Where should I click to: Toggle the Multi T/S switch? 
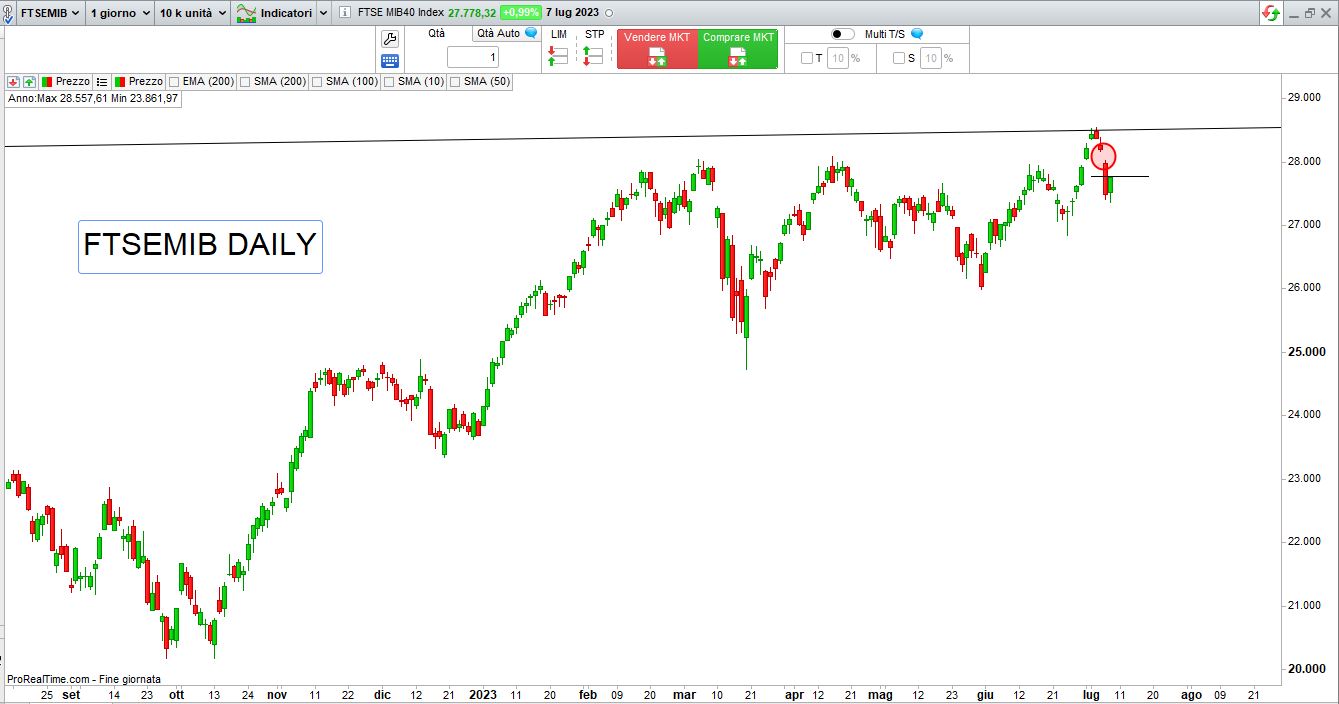coord(843,34)
